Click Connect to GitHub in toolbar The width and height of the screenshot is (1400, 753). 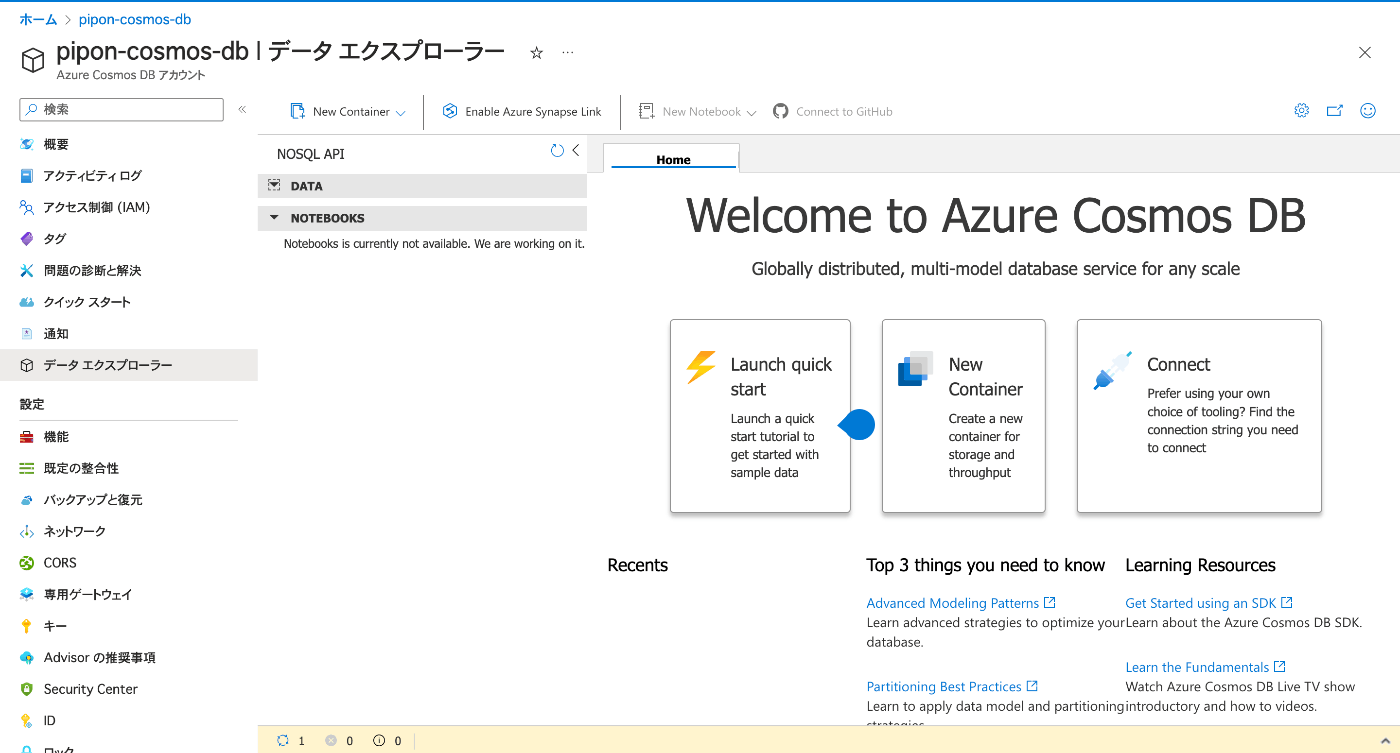[833, 112]
